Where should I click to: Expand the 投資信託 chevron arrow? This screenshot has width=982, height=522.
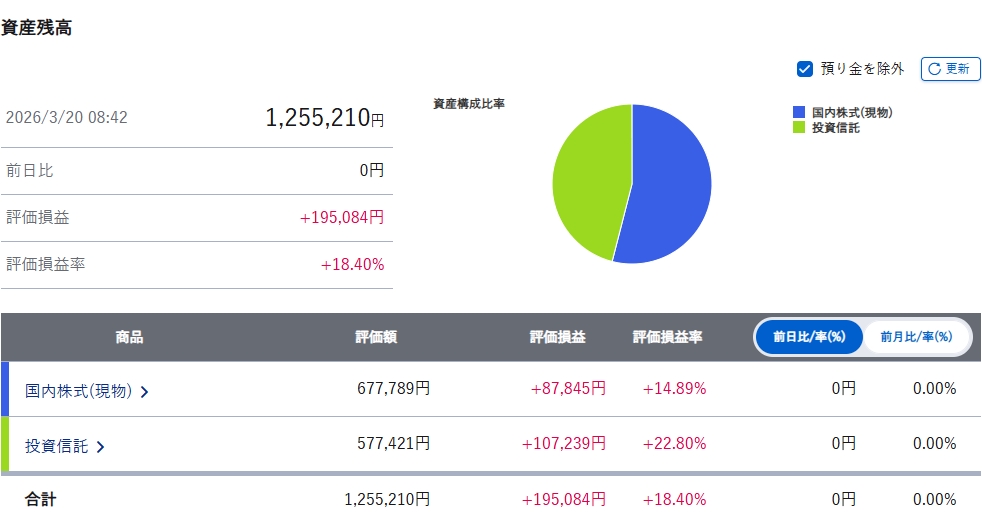[100, 447]
